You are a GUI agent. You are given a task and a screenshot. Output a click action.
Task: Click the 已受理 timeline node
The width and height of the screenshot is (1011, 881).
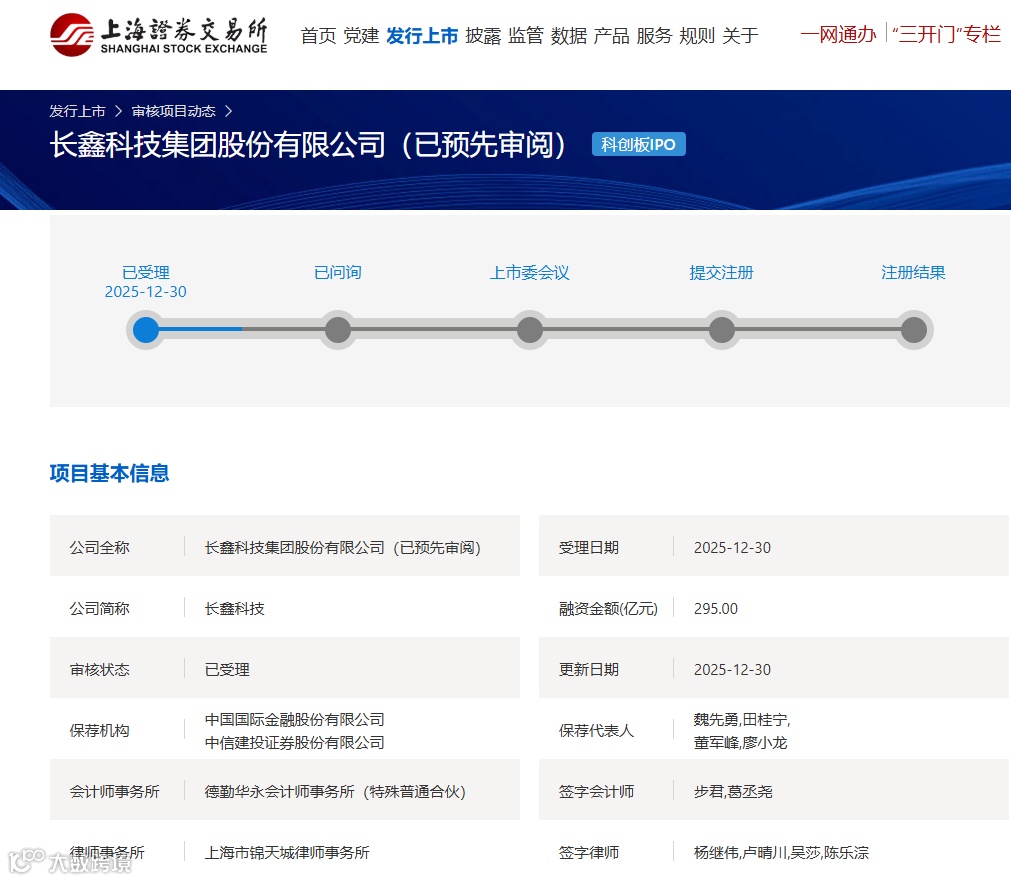146,330
